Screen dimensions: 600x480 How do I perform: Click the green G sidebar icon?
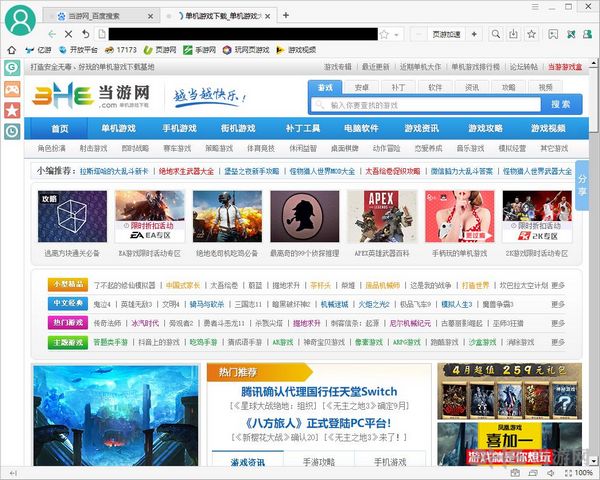click(12, 69)
